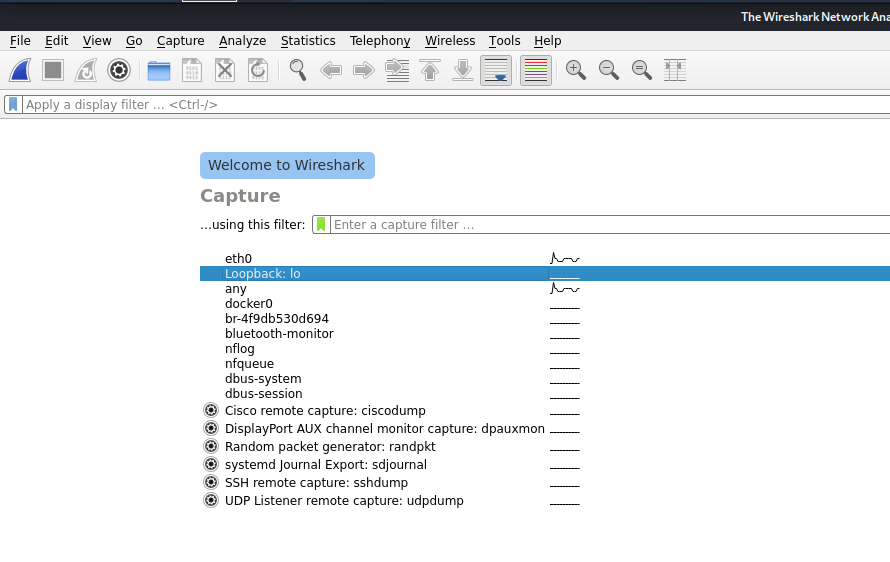Image resolution: width=890 pixels, height=562 pixels.
Task: Open Cisco remote capture settings gear
Action: click(211, 411)
